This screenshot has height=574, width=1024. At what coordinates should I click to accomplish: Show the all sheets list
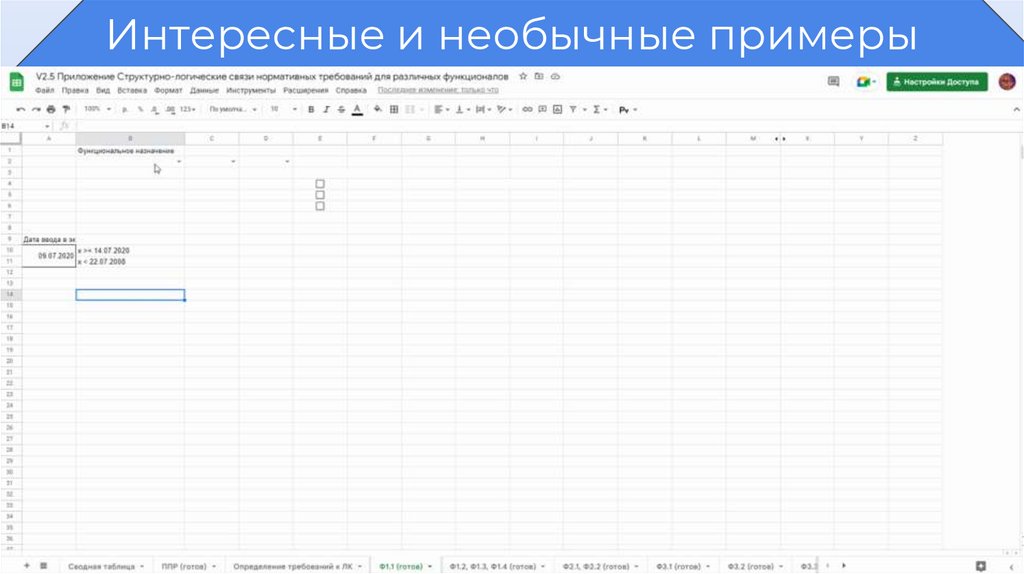coord(44,566)
